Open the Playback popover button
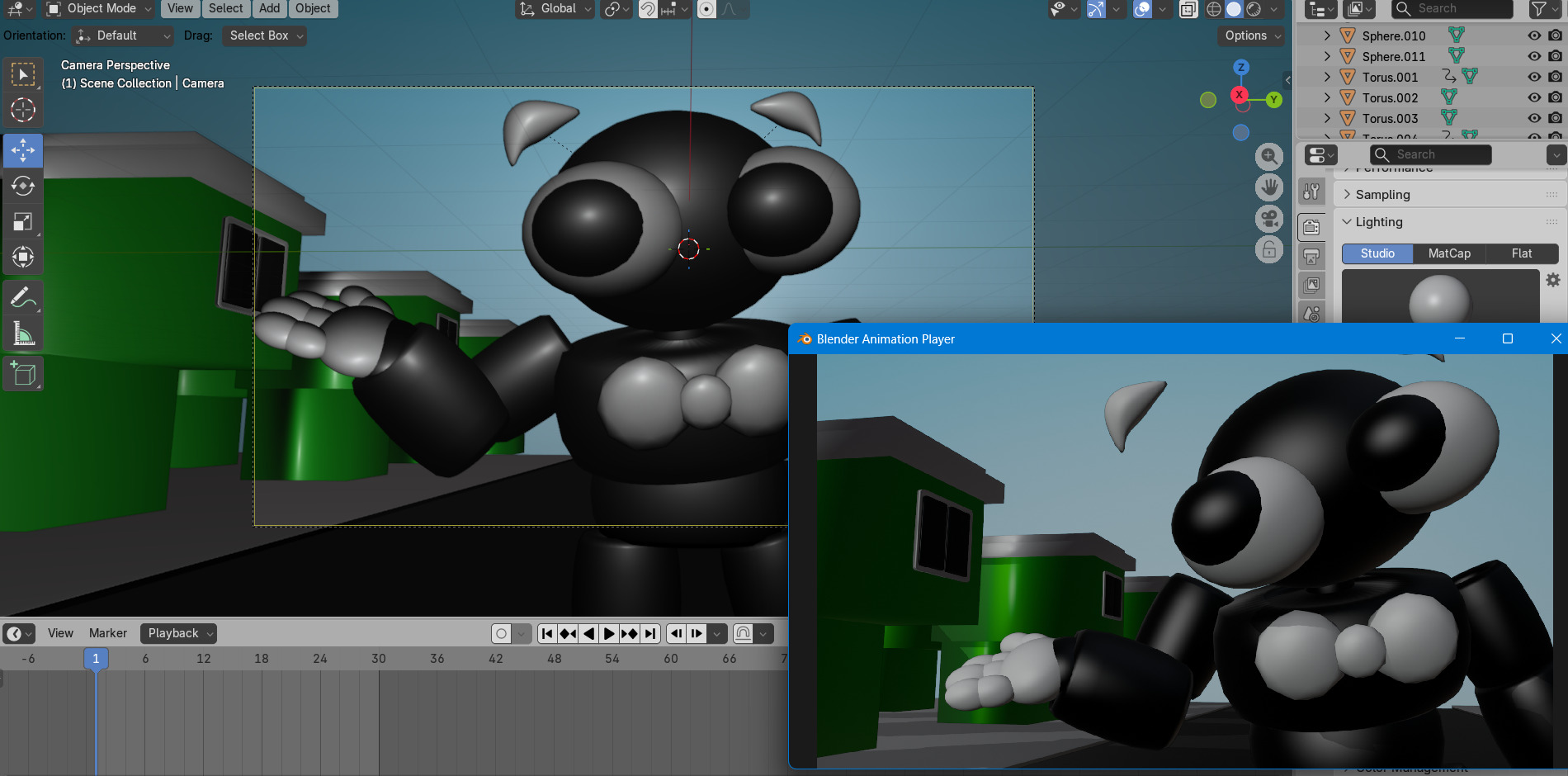Viewport: 1568px width, 776px height. (178, 633)
